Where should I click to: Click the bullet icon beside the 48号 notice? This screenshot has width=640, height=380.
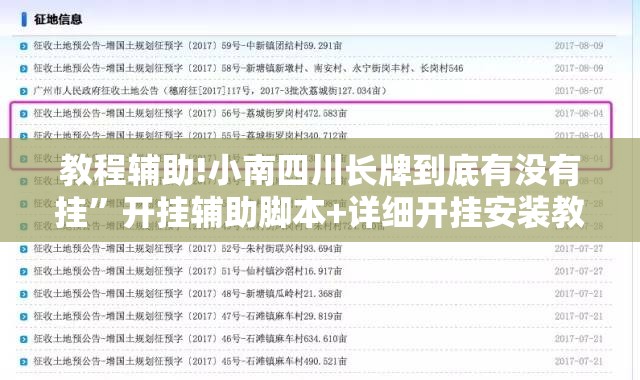point(24,294)
